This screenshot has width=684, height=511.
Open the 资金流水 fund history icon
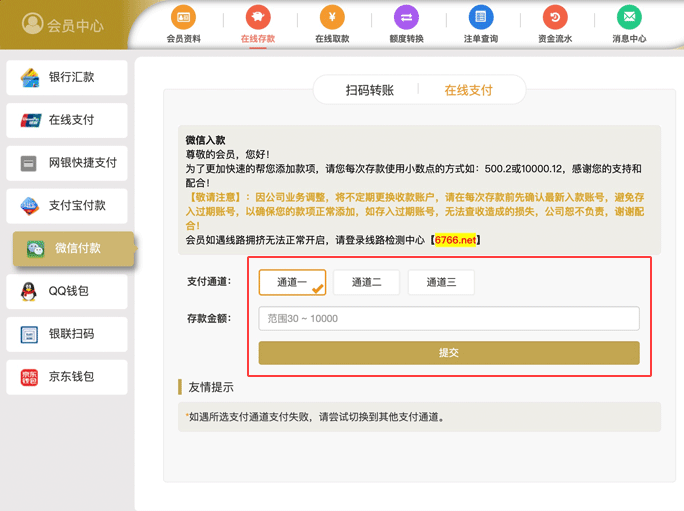point(554,18)
